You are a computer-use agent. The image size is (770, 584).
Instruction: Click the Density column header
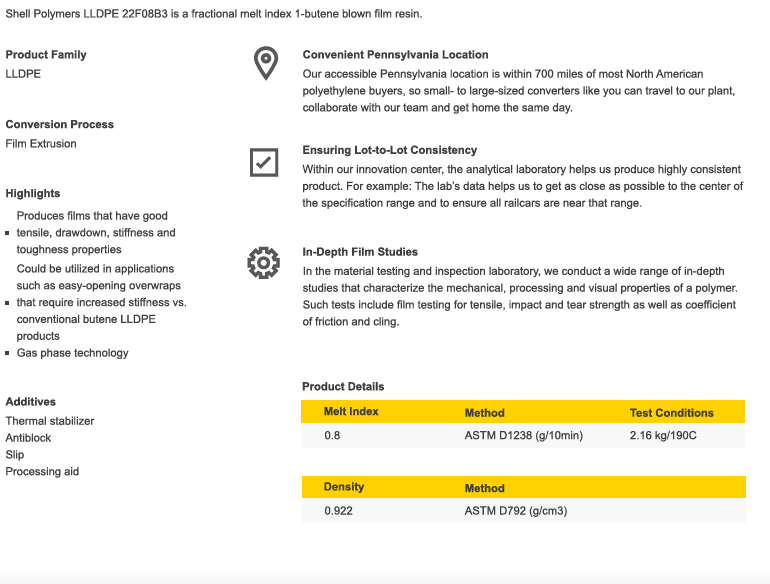click(x=344, y=487)
